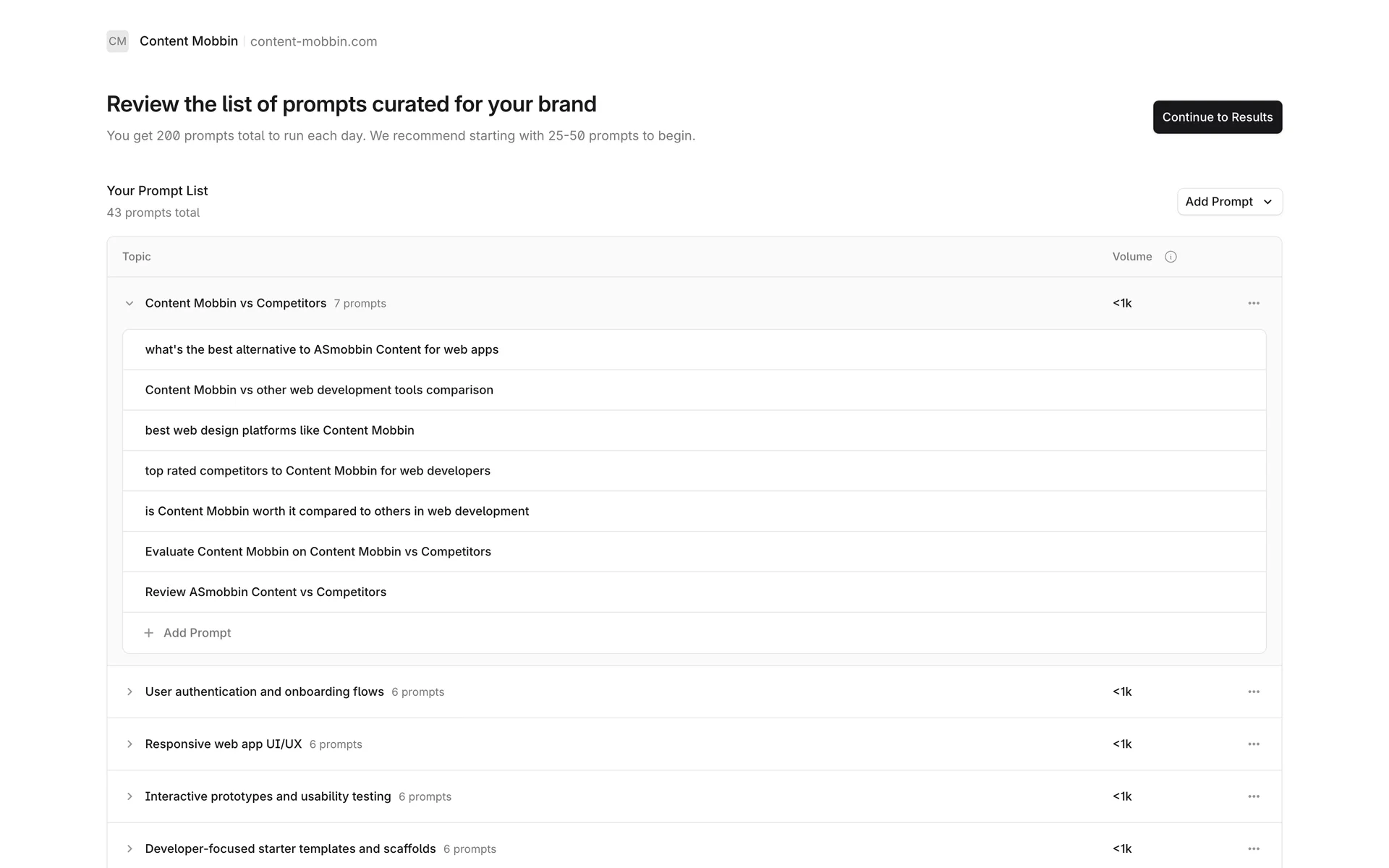Image resolution: width=1389 pixels, height=868 pixels.
Task: Click Continue to Results button
Action: coord(1217,117)
